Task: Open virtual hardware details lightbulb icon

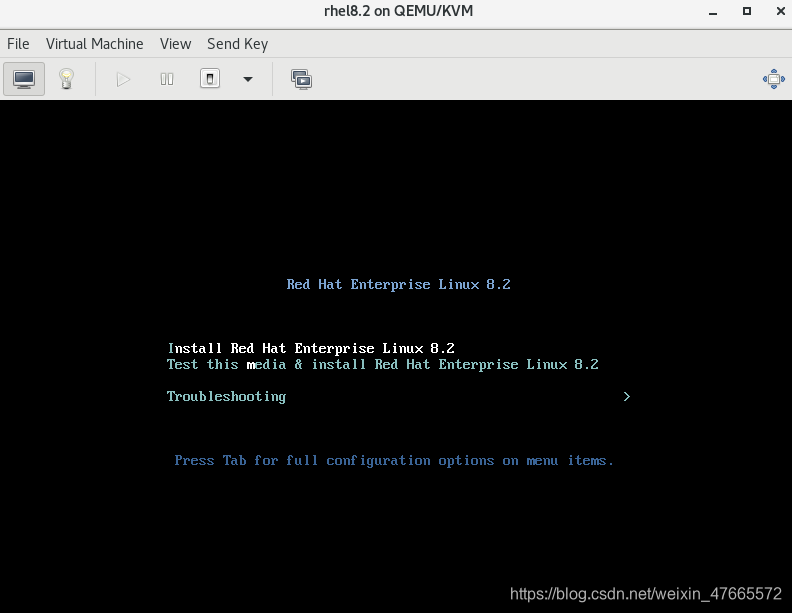Action: pos(66,79)
